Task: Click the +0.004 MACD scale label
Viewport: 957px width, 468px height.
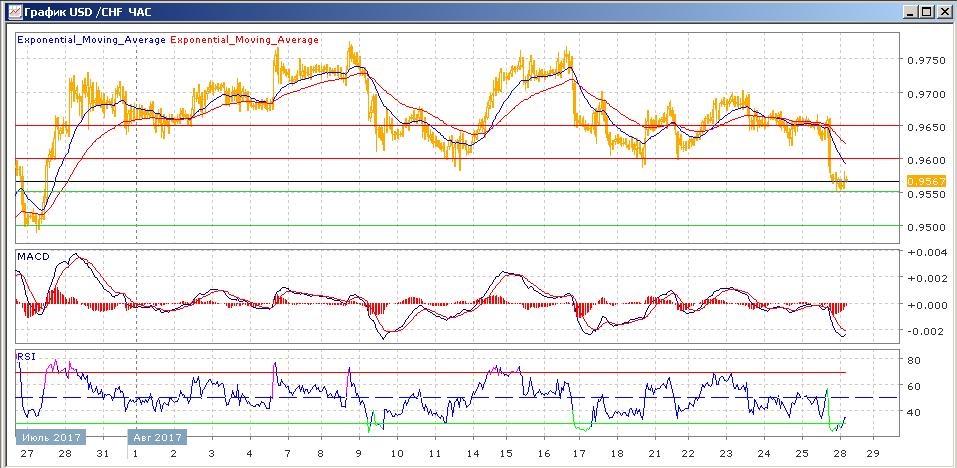Action: [x=925, y=253]
